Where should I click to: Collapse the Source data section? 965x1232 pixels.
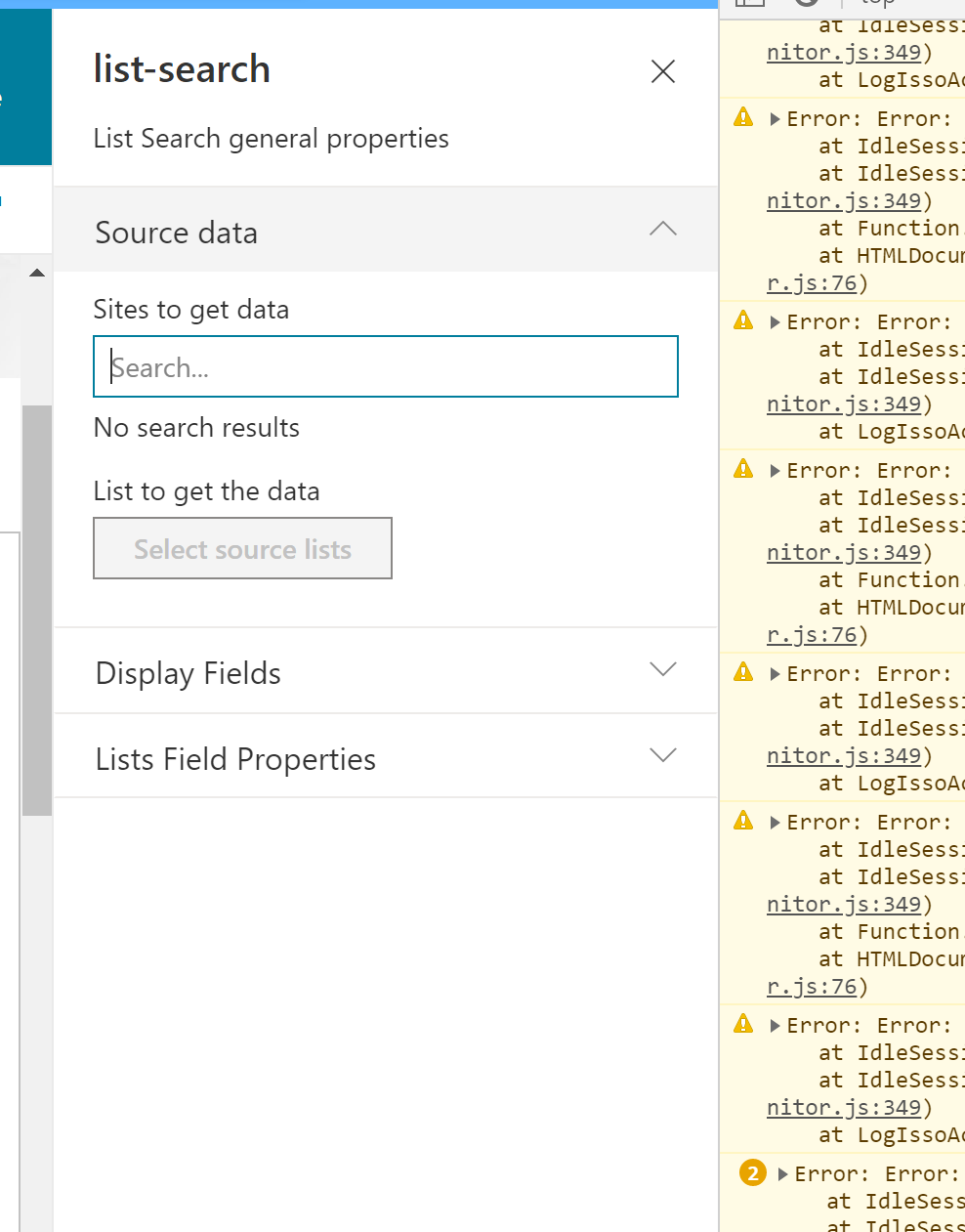(663, 229)
